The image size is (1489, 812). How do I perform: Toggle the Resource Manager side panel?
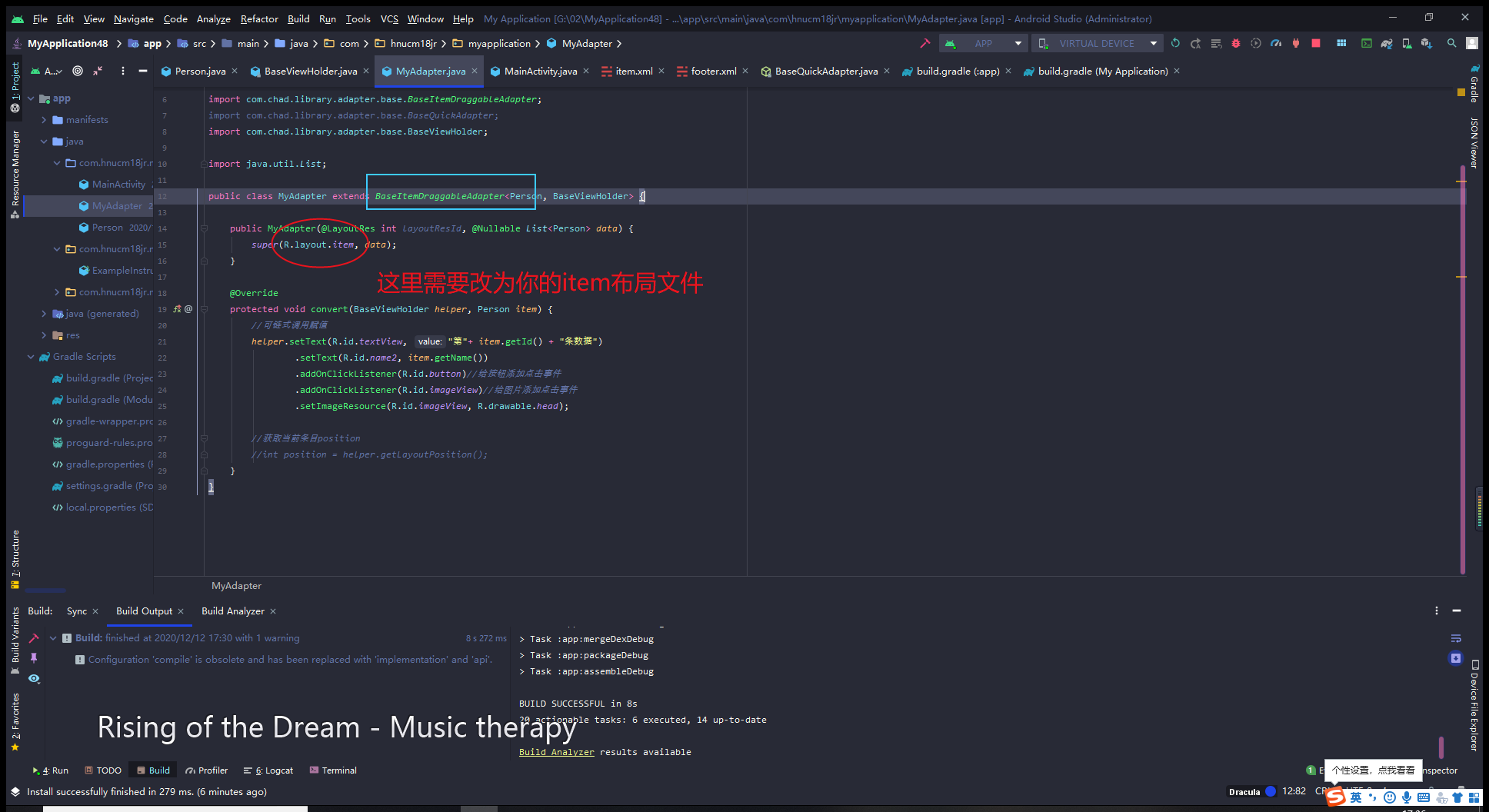pyautogui.click(x=15, y=175)
